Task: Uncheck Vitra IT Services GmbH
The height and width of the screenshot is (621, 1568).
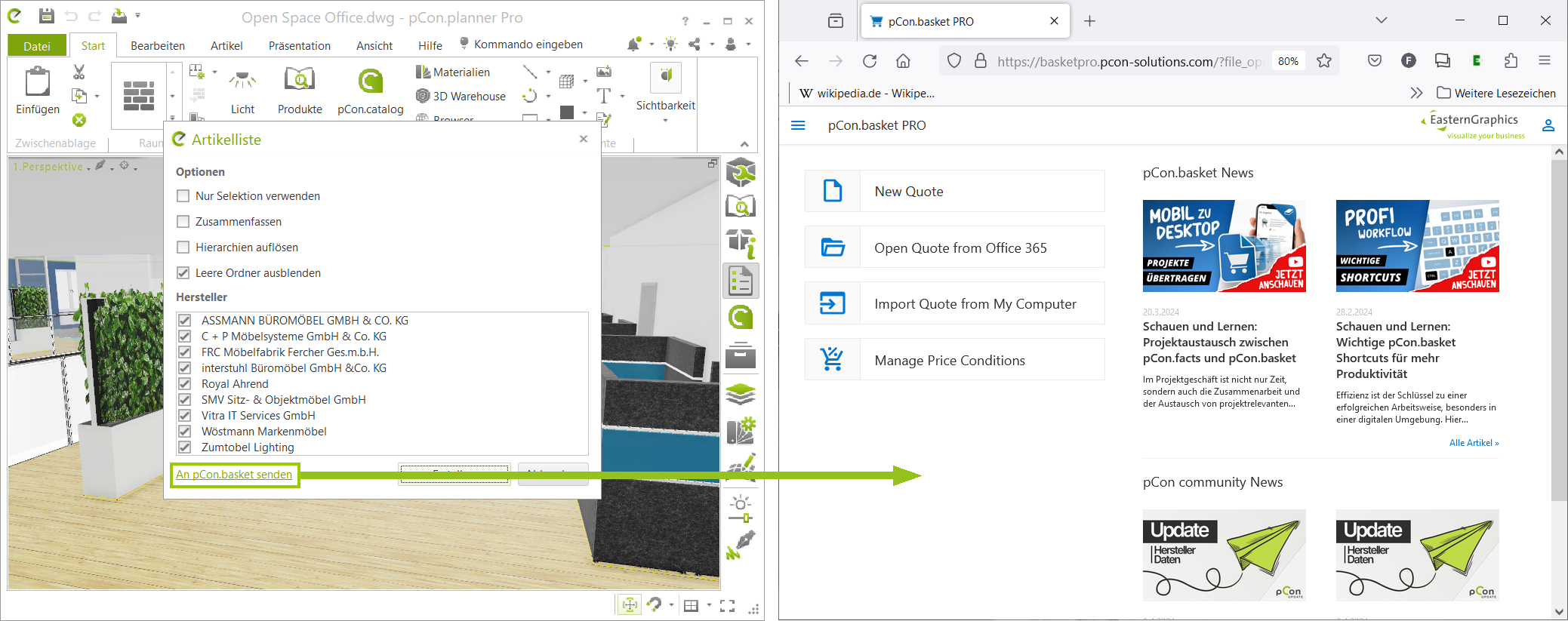Action: (x=184, y=415)
